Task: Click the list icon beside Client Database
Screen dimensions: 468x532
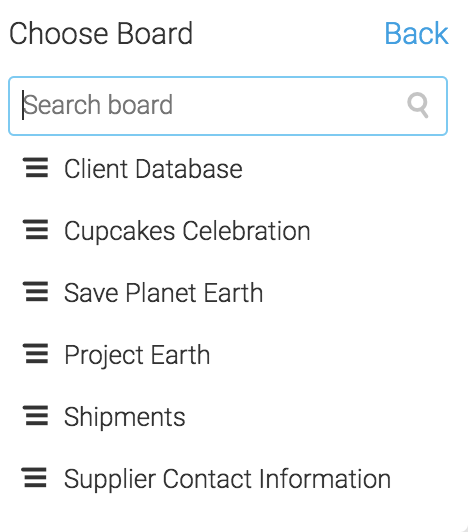Action: [35, 168]
